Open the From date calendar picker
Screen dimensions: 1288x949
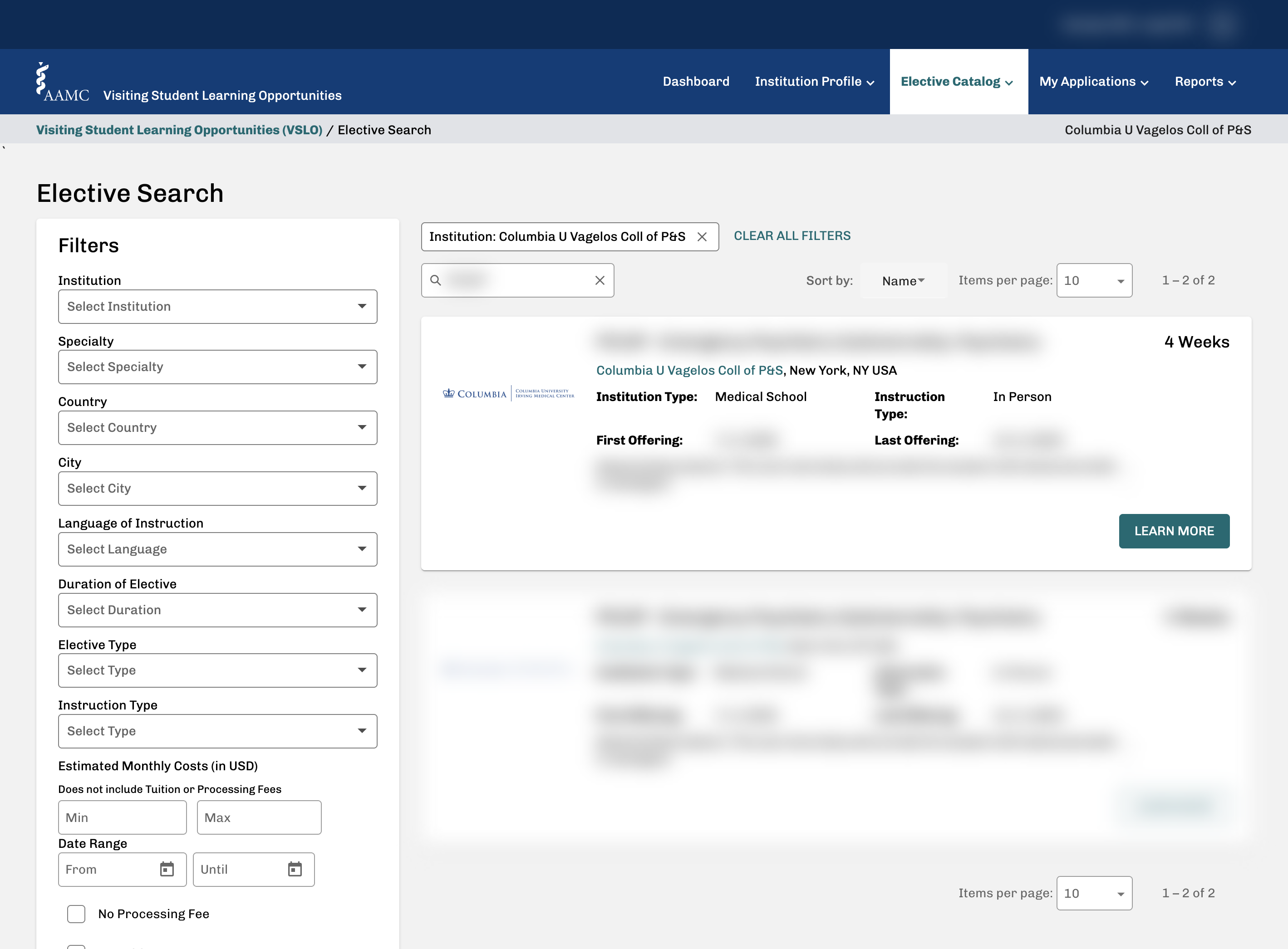pyautogui.click(x=167, y=869)
